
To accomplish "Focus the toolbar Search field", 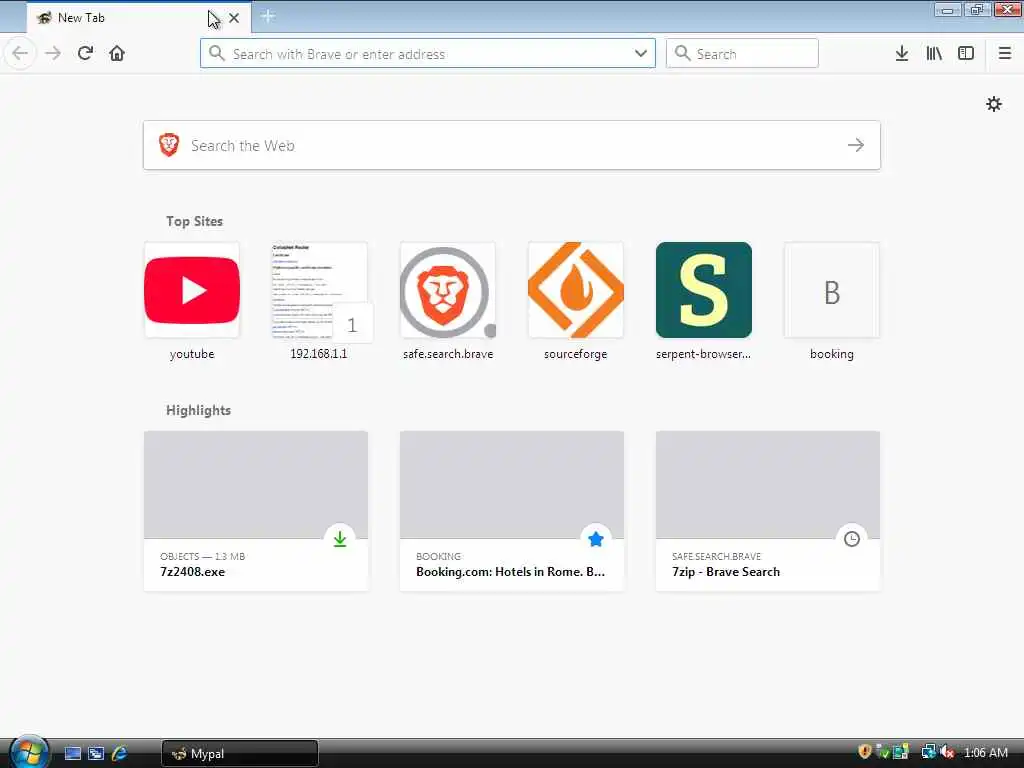I will click(x=742, y=54).
